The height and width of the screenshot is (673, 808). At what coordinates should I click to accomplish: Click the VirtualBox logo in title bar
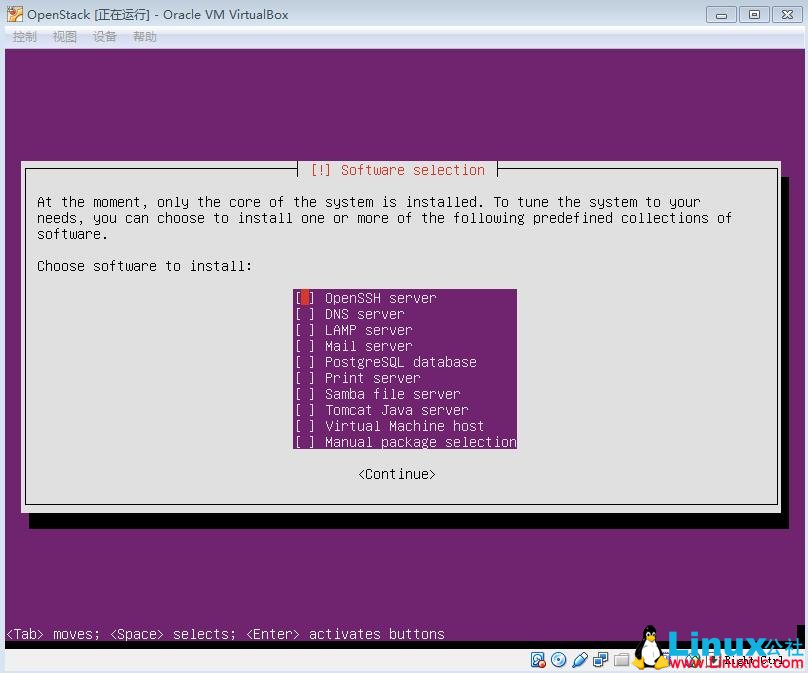pos(12,14)
